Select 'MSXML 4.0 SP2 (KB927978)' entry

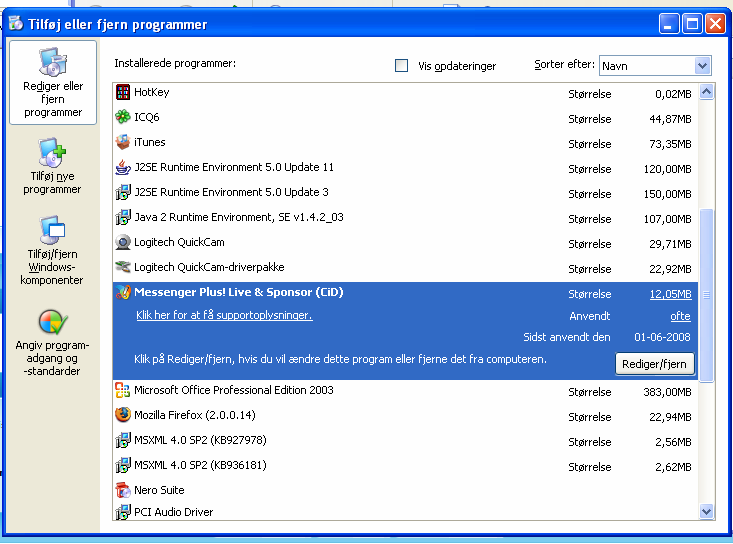pyautogui.click(x=200, y=440)
